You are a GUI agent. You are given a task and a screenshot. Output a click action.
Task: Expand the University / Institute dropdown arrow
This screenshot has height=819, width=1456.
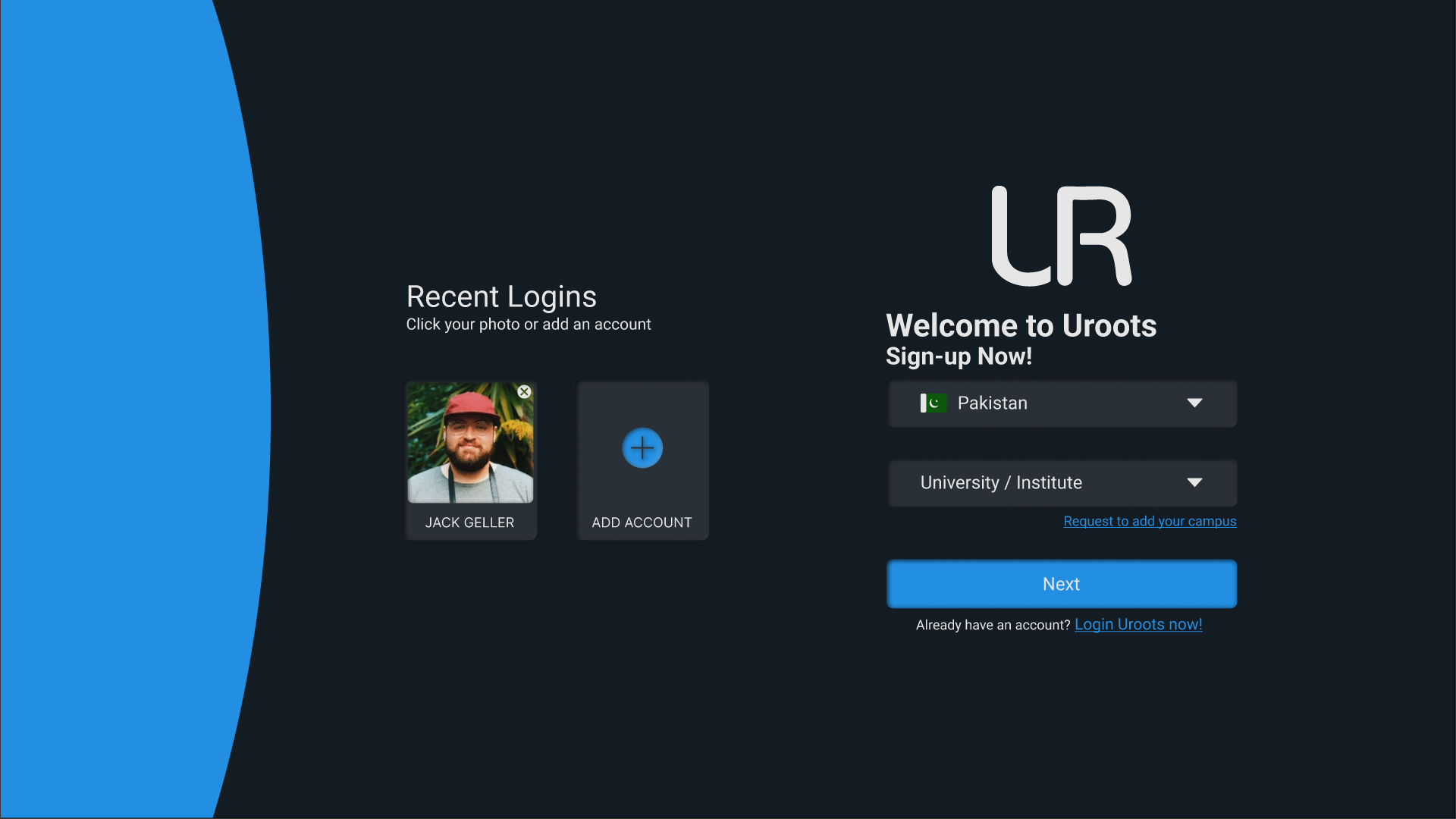click(1194, 483)
